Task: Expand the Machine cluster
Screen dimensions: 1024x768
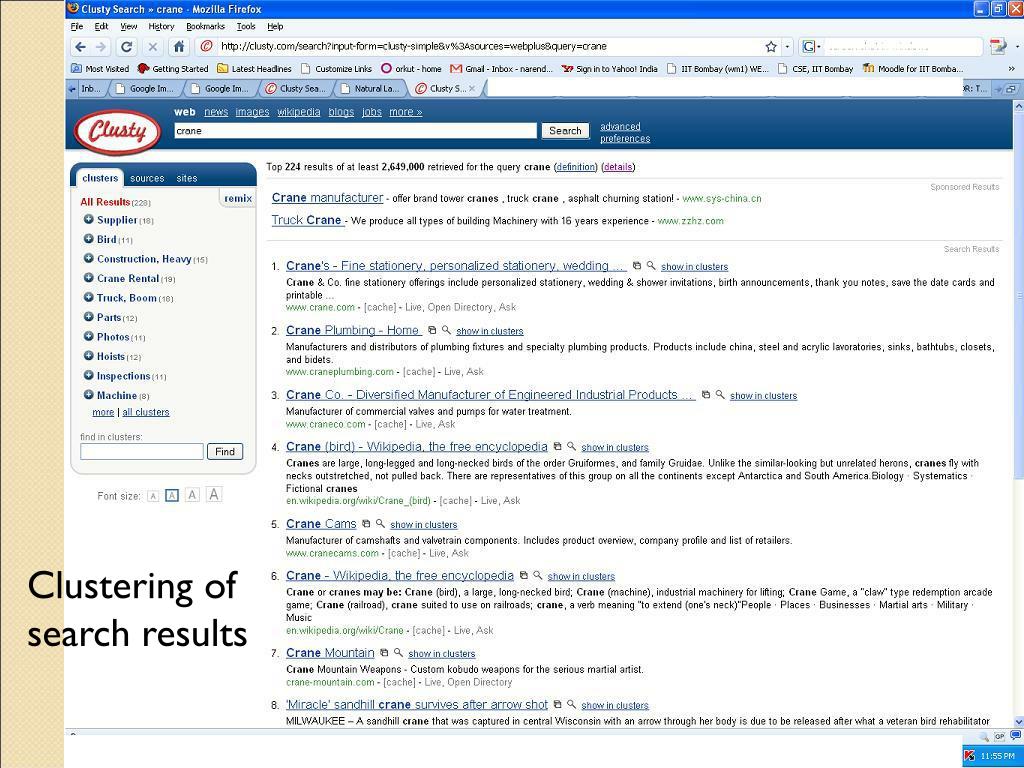Action: click(88, 396)
